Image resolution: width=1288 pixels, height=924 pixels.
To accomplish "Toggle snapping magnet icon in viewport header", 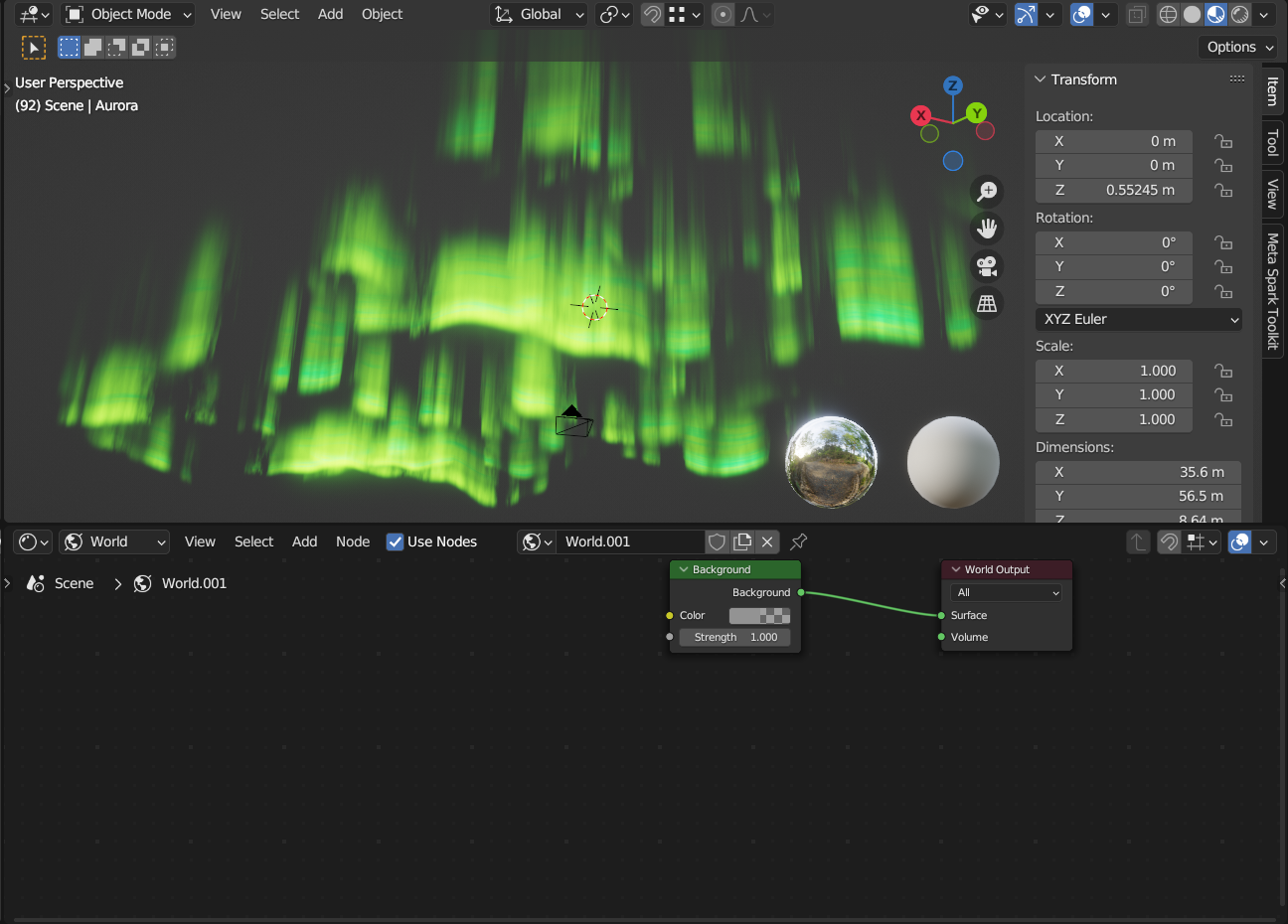I will tap(652, 14).
